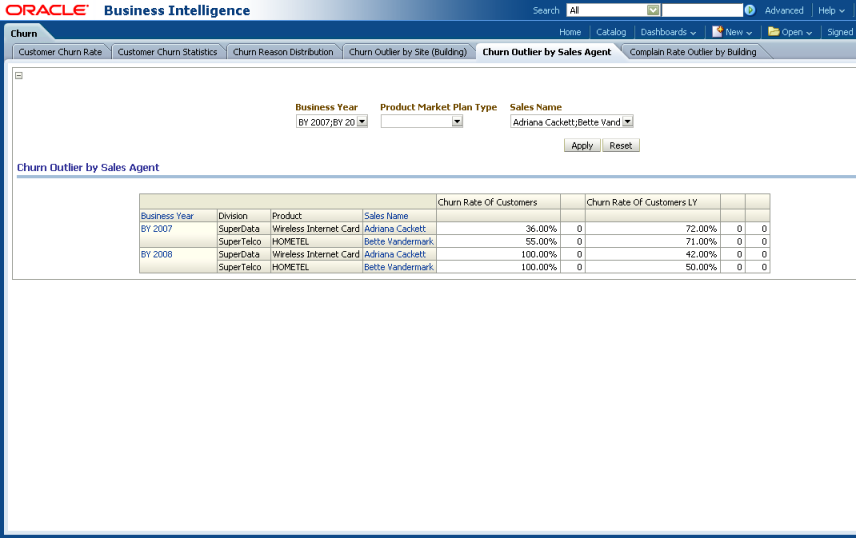856x538 pixels.
Task: Click Bette Vandermark in BY 2008 row
Action: coord(399,267)
